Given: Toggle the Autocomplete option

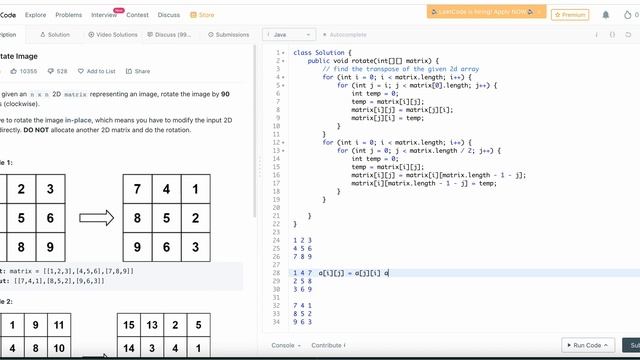Looking at the screenshot, I should (344, 35).
